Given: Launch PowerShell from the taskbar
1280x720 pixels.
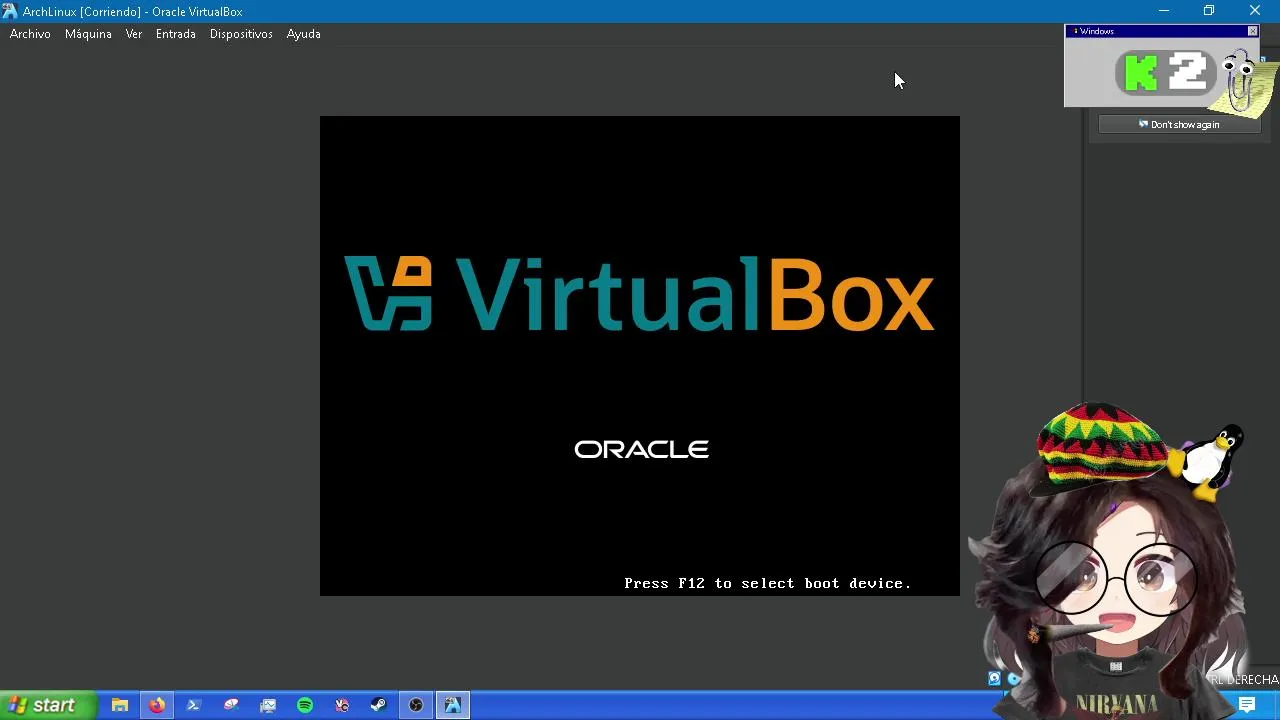Looking at the screenshot, I should [194, 705].
